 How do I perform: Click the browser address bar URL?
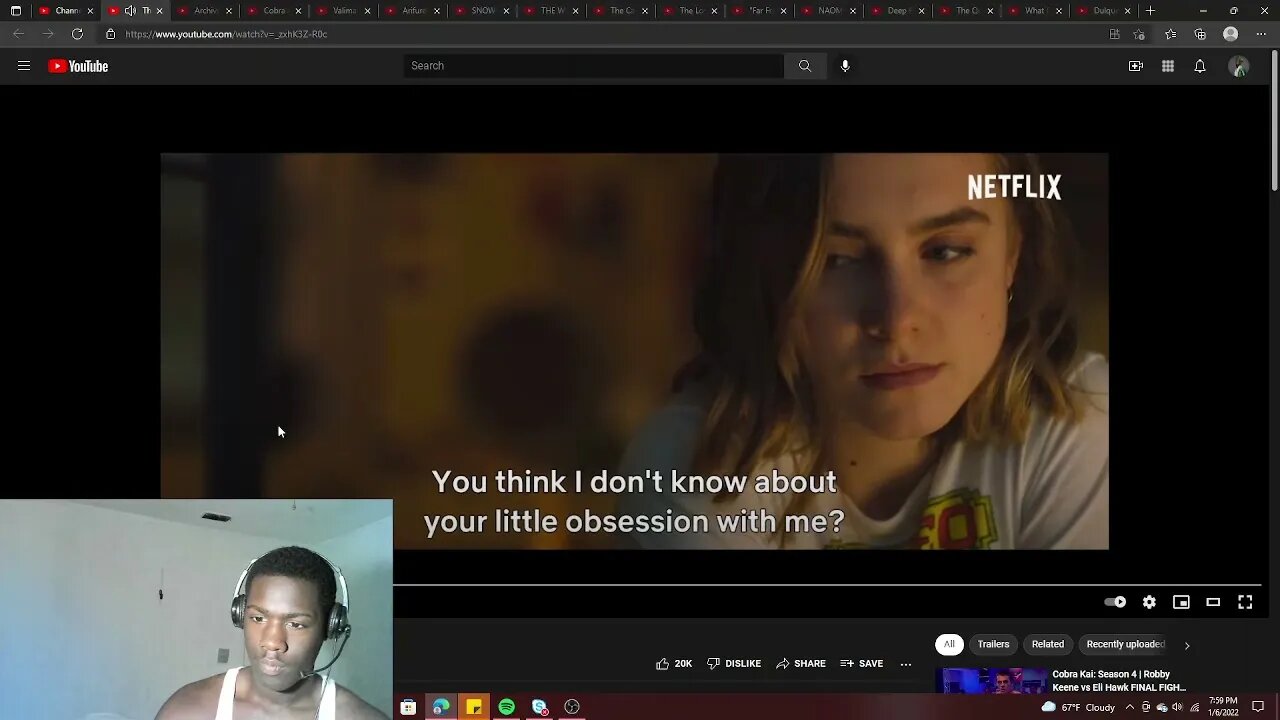[x=226, y=34]
